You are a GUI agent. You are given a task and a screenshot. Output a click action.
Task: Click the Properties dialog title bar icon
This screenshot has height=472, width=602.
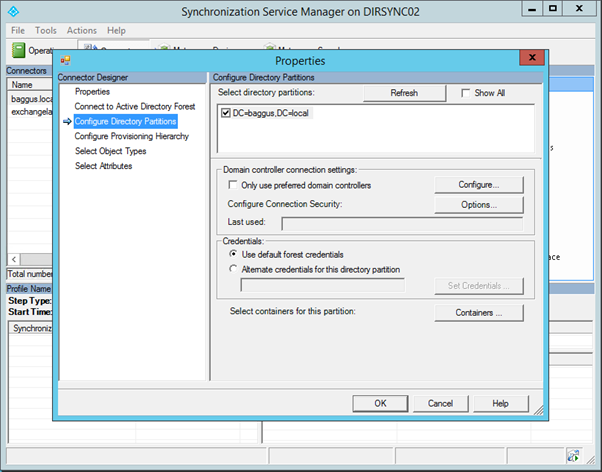point(66,60)
